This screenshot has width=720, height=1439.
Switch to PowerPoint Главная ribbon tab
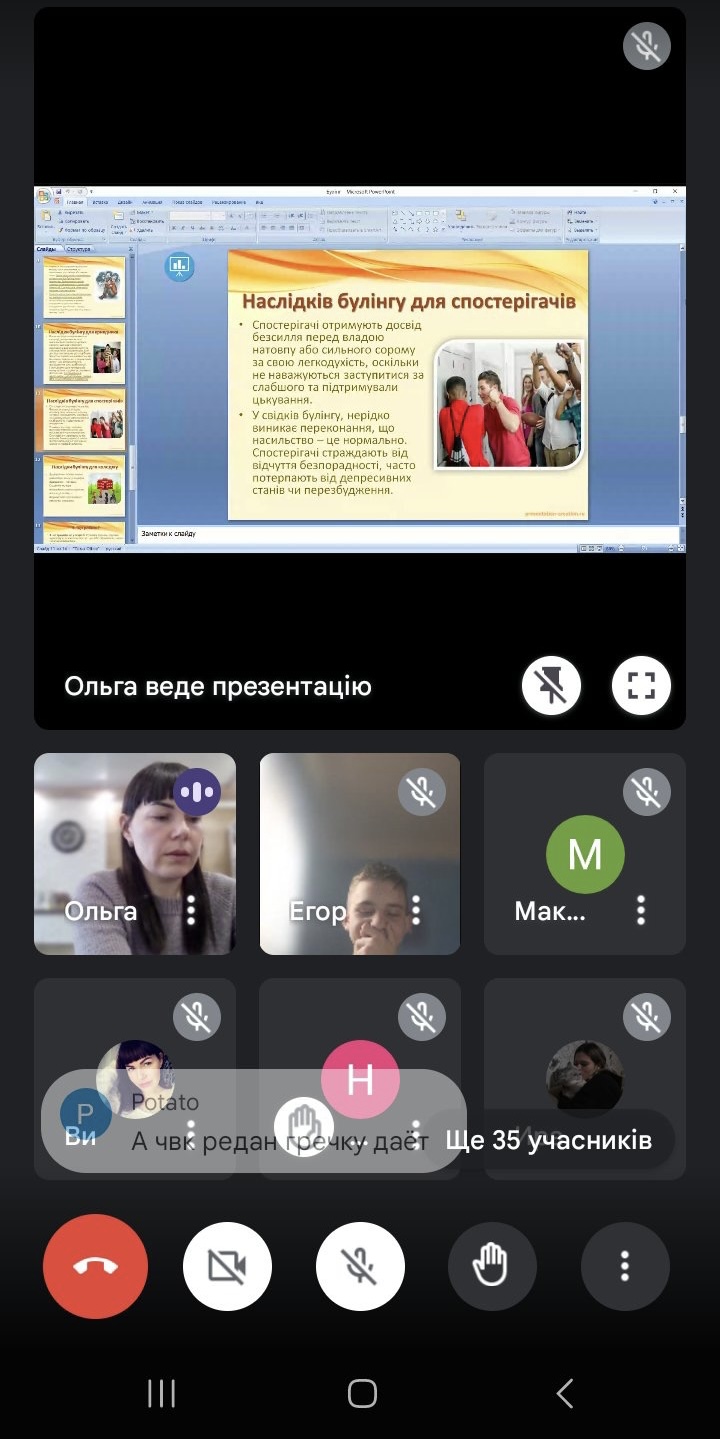point(75,202)
